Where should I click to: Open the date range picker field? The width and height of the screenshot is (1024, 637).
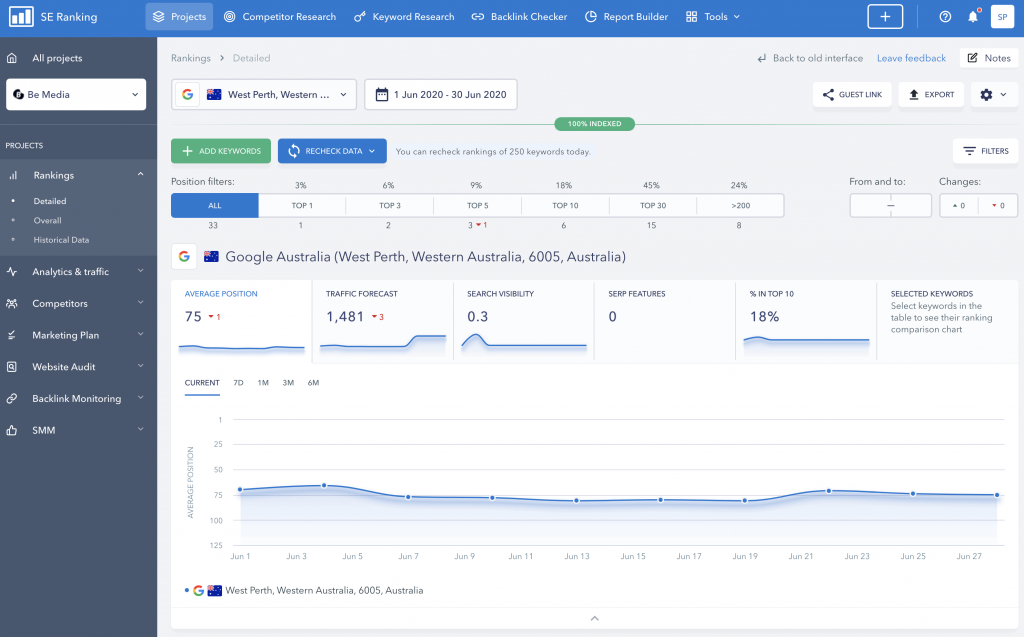[441, 95]
